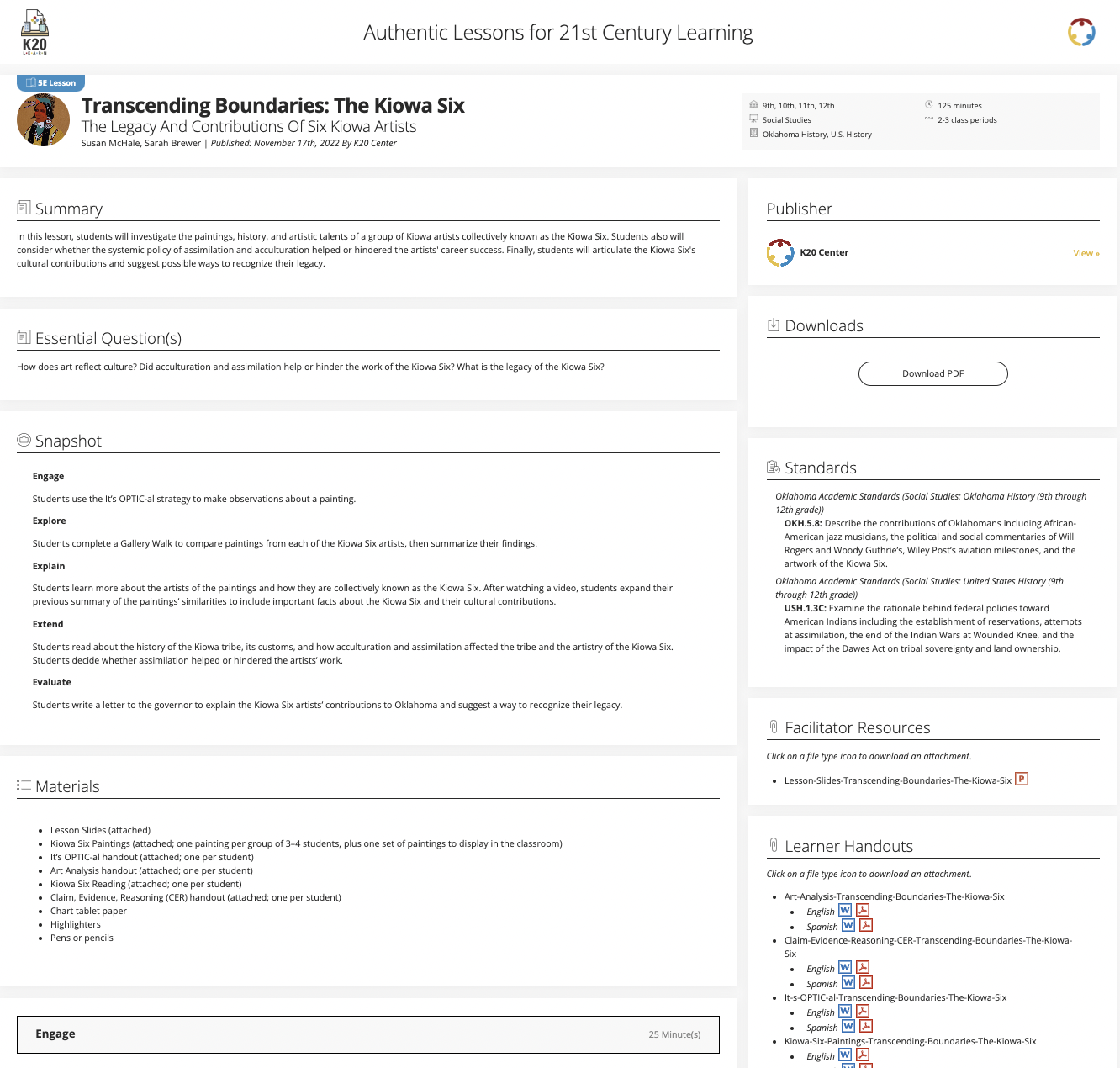Expand the Engage section bar
This screenshot has height=1068, width=1120.
[x=367, y=1034]
